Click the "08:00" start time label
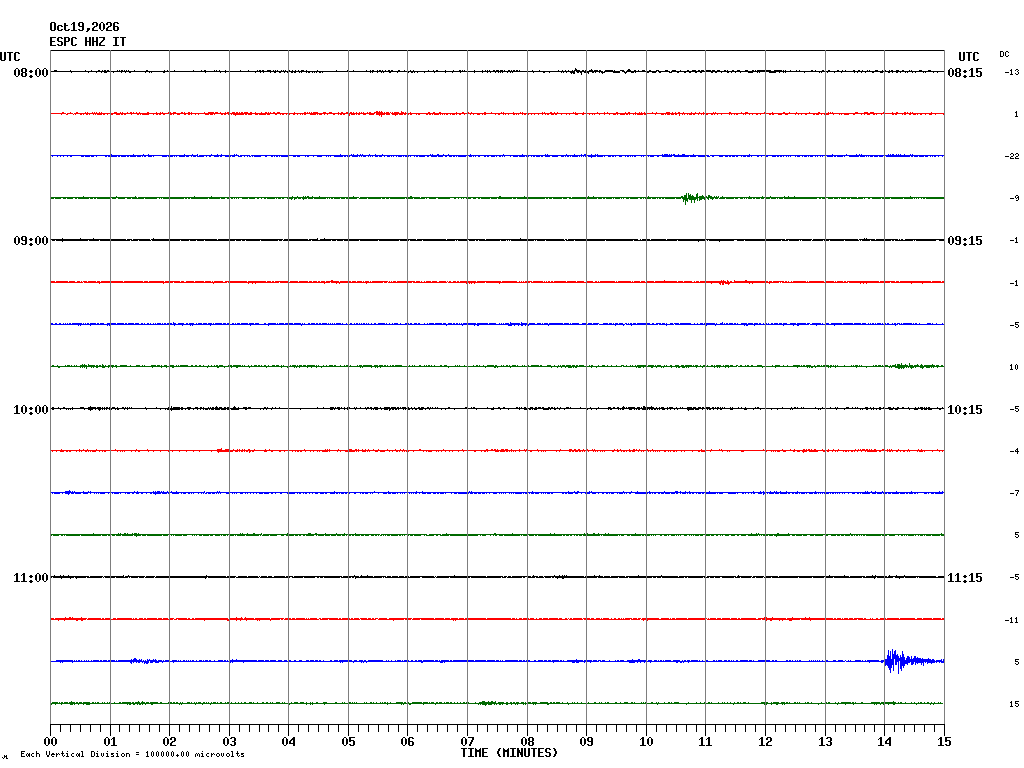Image resolution: width=1024 pixels, height=768 pixels. [x=31, y=72]
